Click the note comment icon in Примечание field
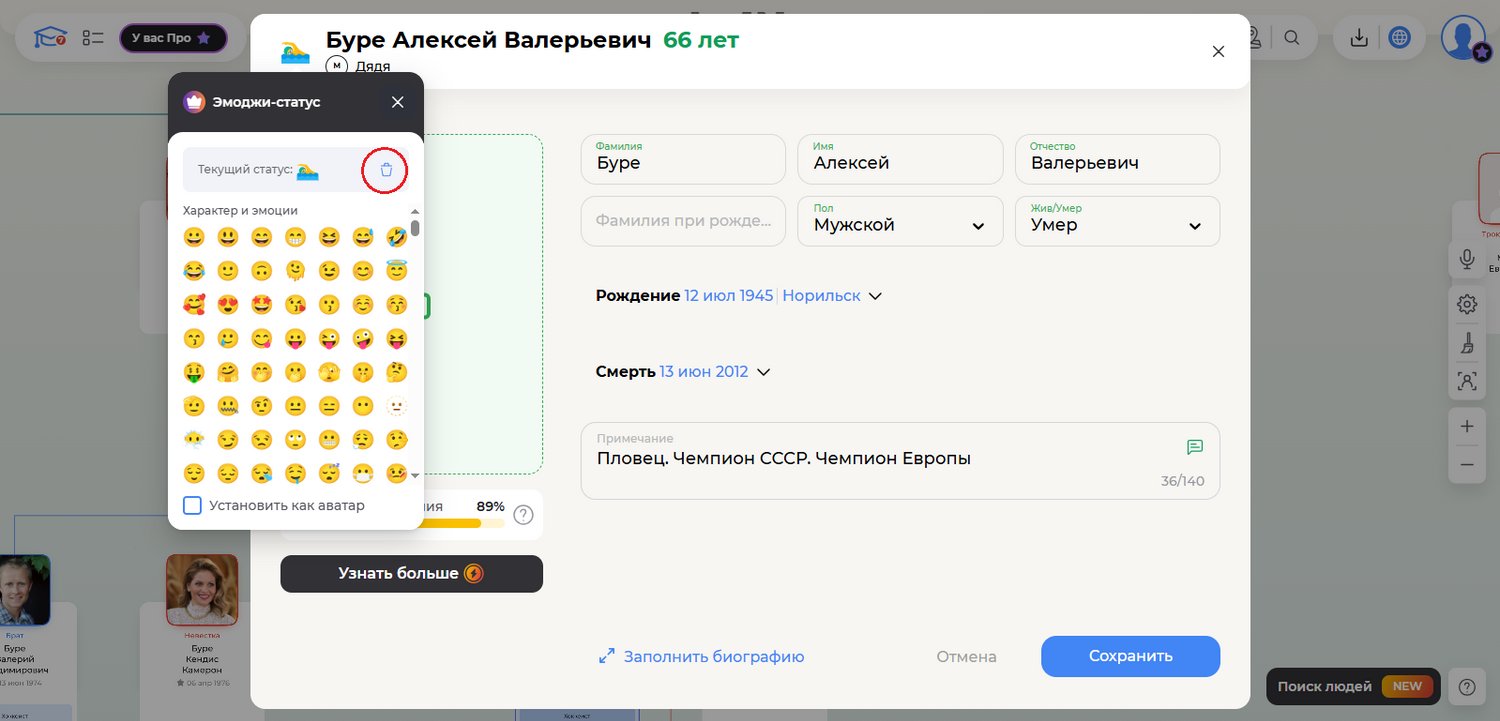The height and width of the screenshot is (721, 1500). click(1194, 447)
